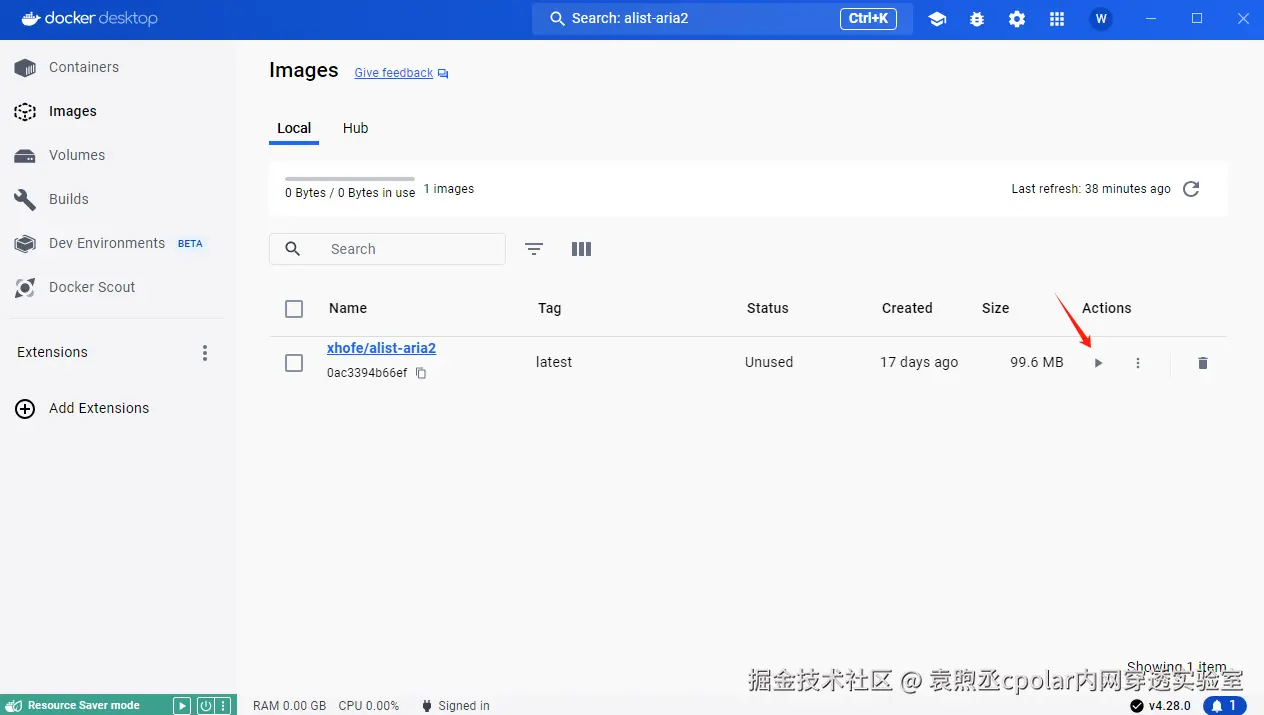Refresh the images list
The width and height of the screenshot is (1264, 715).
tap(1191, 189)
